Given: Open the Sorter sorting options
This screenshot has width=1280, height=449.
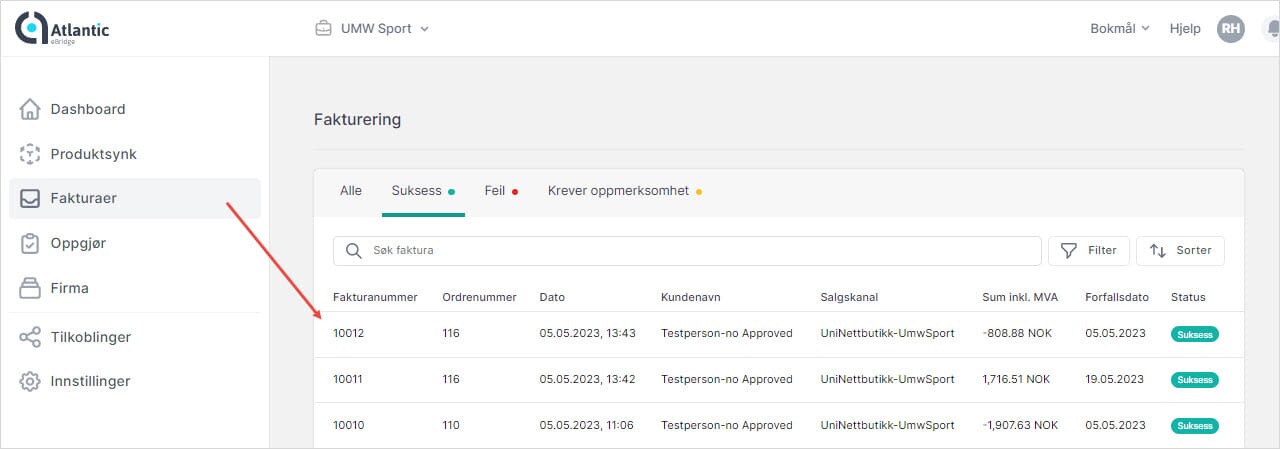Looking at the screenshot, I should [x=1180, y=251].
